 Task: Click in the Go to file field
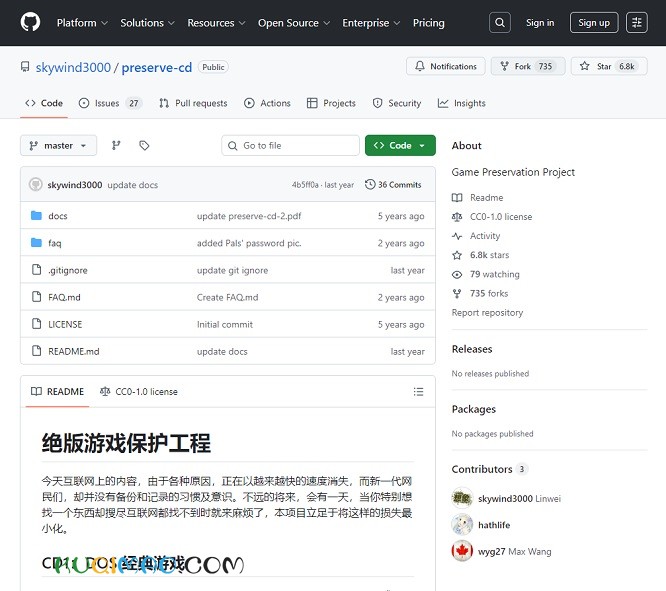pos(291,146)
